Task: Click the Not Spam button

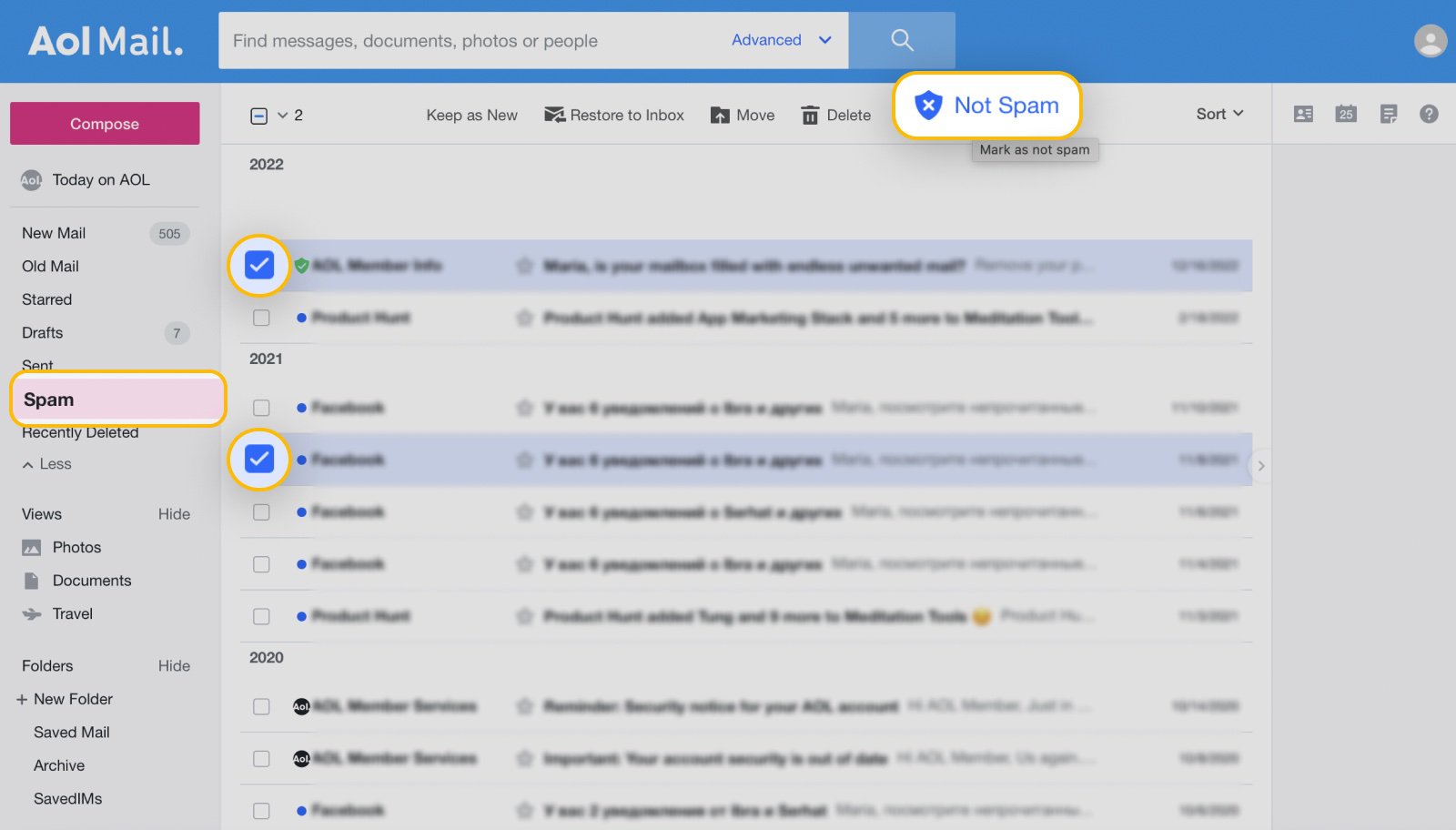Action: (x=986, y=106)
